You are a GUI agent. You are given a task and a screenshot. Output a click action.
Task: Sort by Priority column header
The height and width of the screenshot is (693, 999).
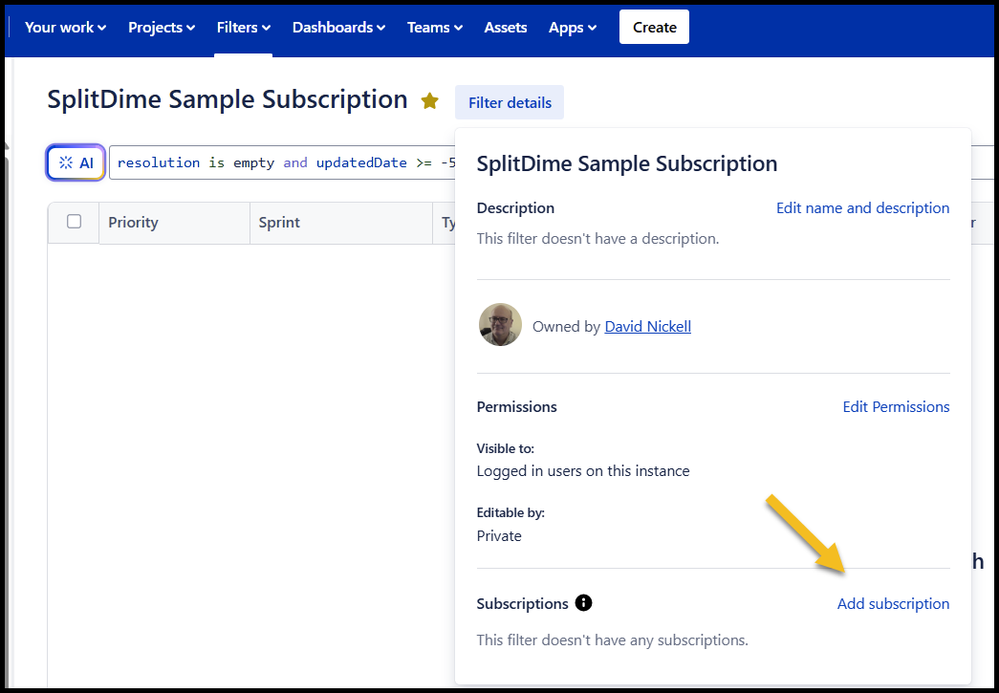pos(174,223)
